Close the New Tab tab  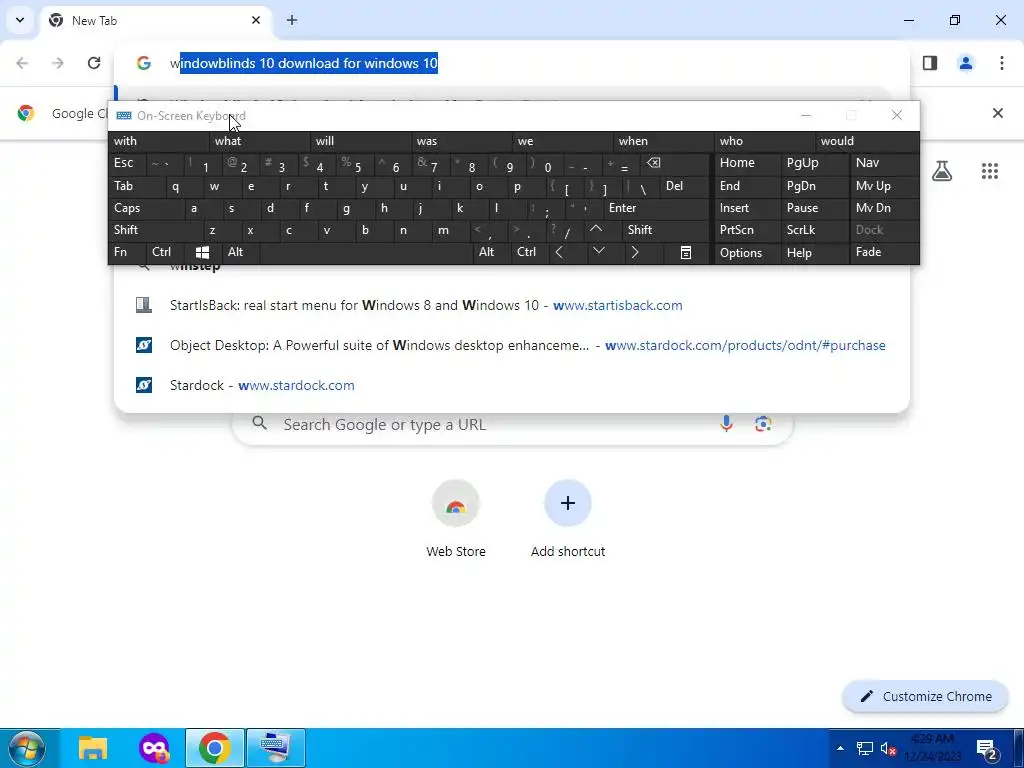(x=256, y=20)
